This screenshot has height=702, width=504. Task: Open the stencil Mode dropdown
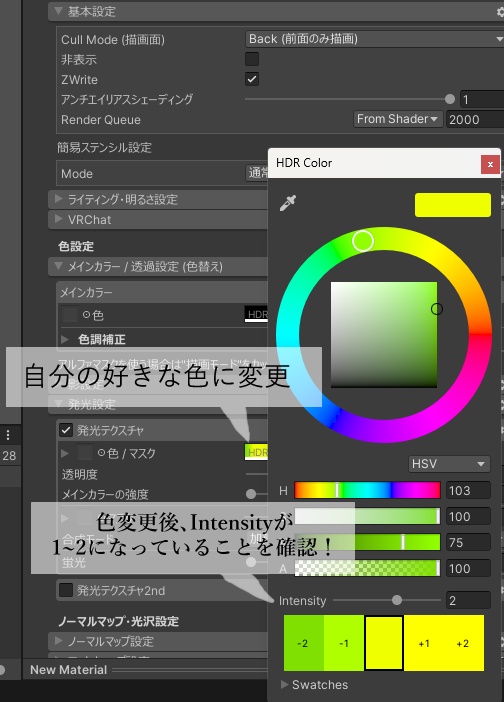point(257,173)
